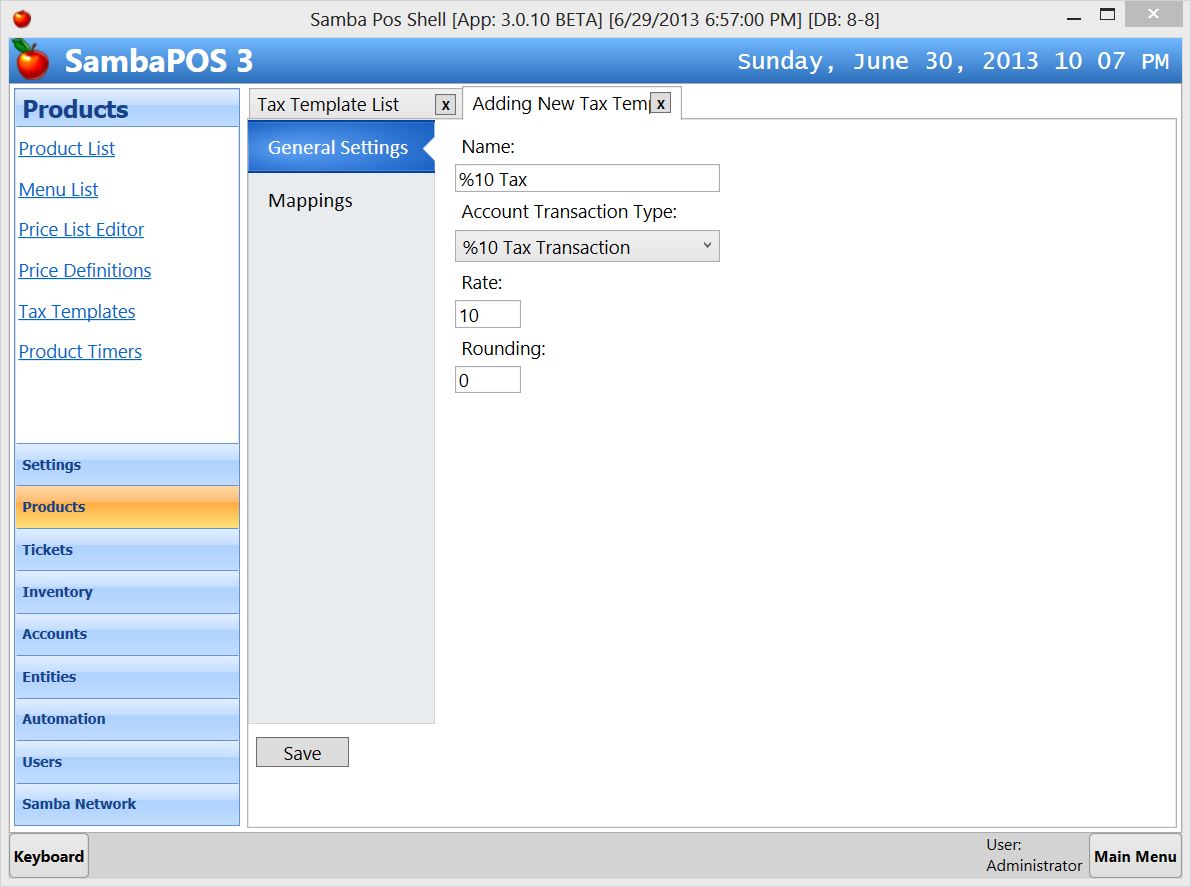Switch to the Tax Template List tab
Image resolution: width=1191 pixels, height=887 pixels.
340,104
